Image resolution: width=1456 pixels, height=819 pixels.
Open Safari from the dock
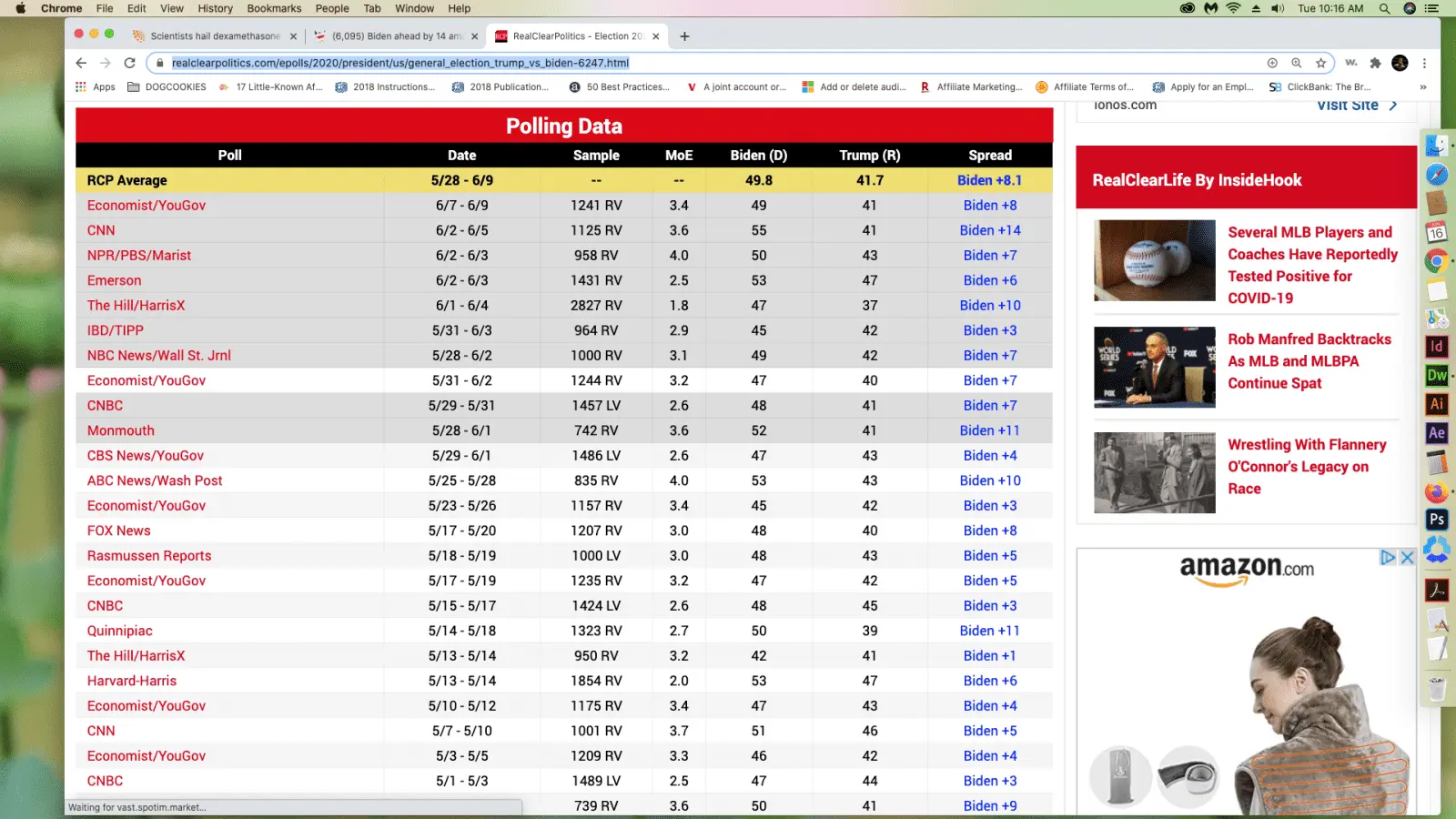1436,175
